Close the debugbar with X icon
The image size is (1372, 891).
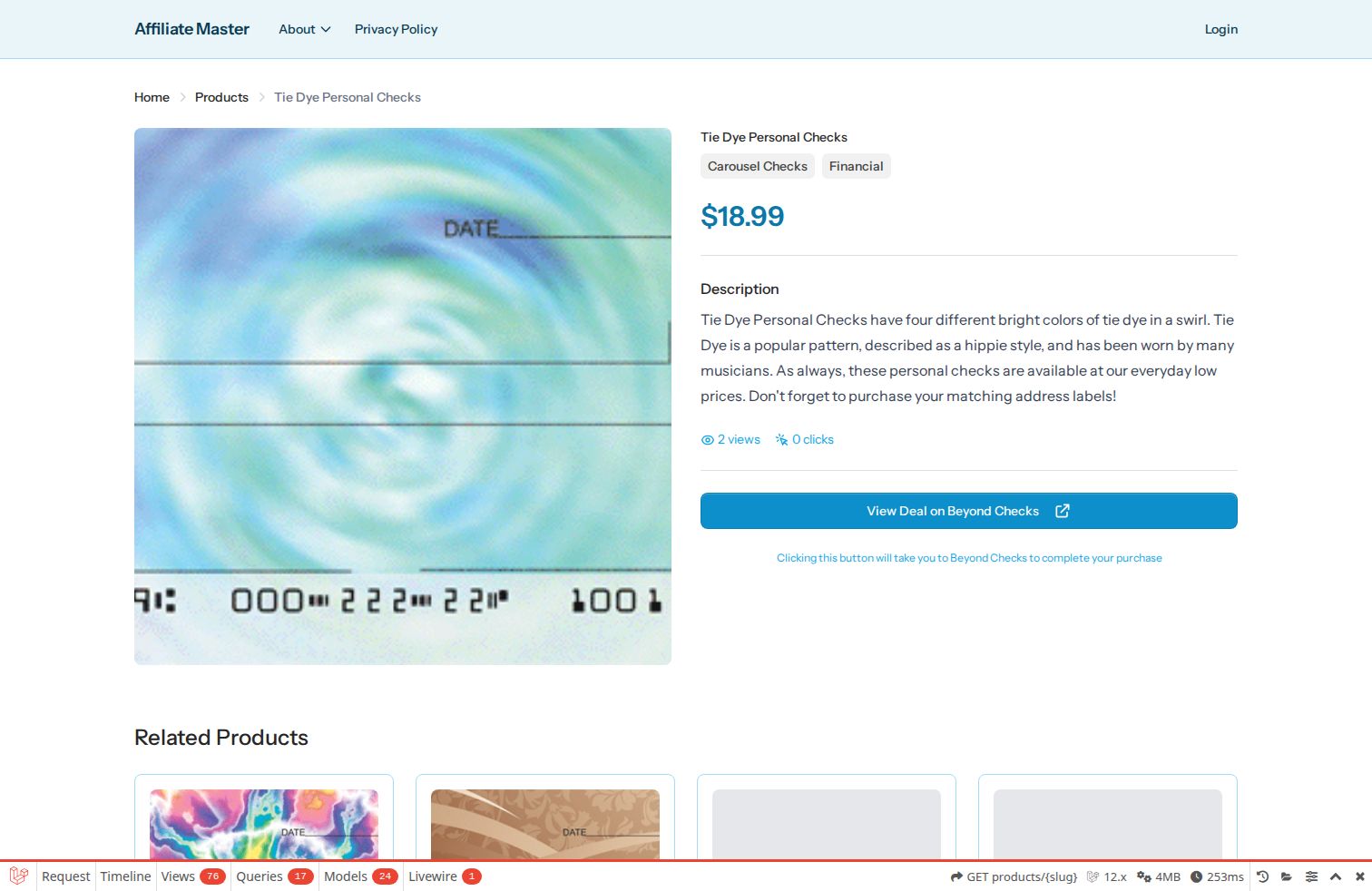click(1359, 876)
